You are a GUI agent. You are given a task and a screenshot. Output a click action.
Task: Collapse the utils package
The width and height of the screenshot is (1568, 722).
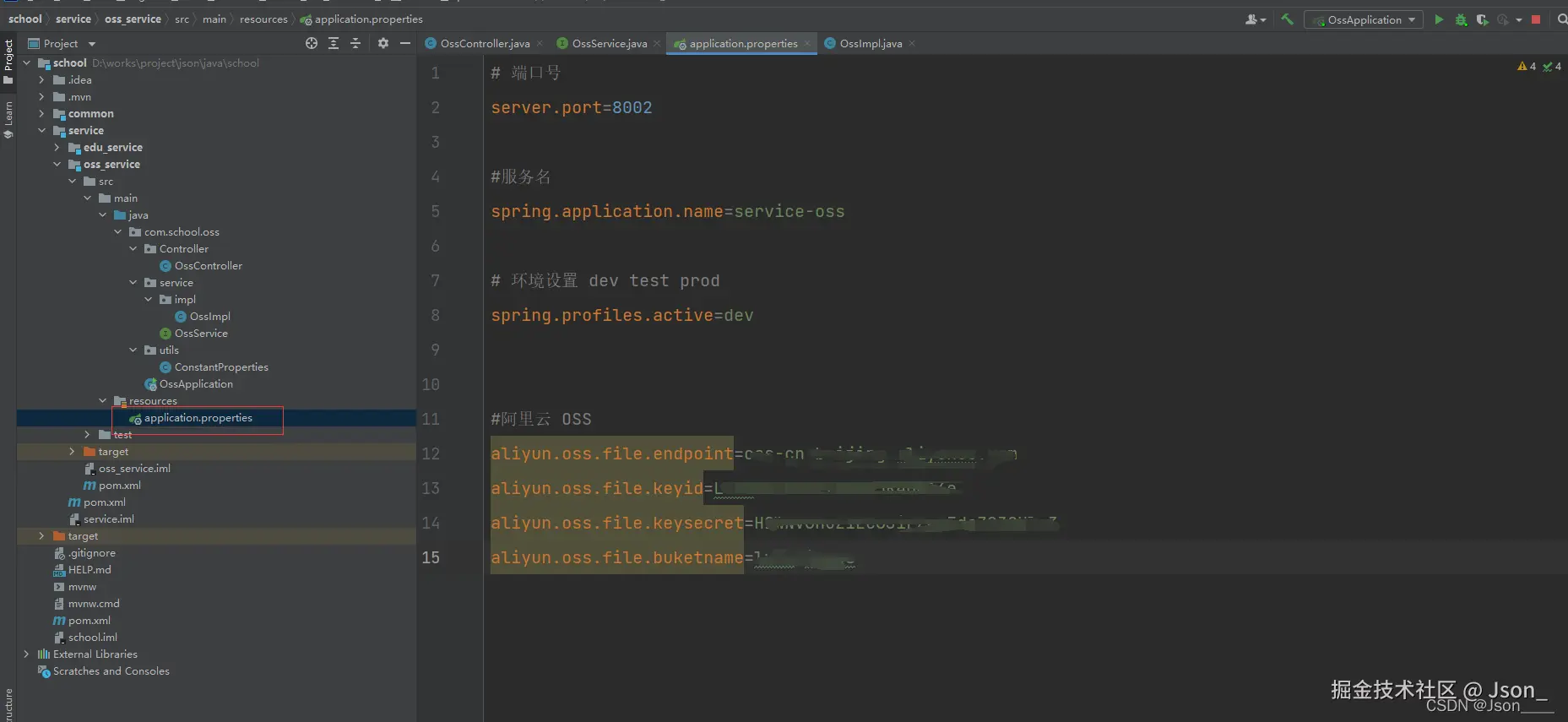(133, 350)
